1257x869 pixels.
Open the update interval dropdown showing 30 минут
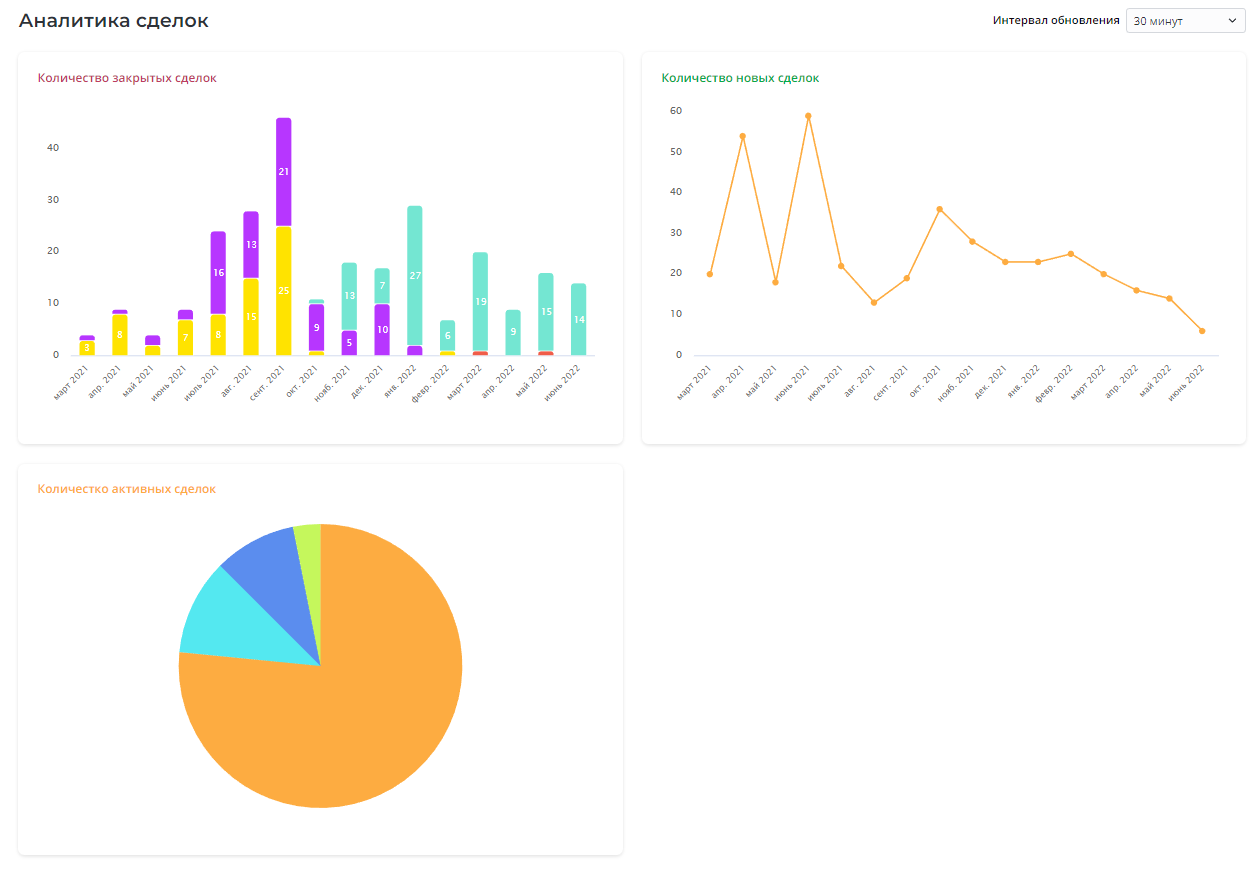(1185, 21)
